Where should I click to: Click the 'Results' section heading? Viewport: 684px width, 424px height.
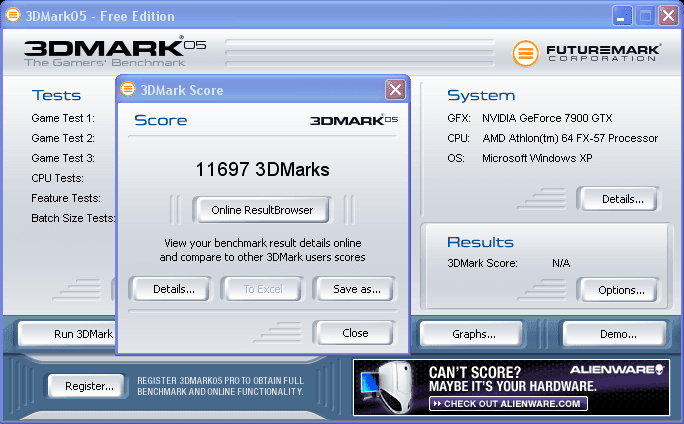pyautogui.click(x=480, y=243)
